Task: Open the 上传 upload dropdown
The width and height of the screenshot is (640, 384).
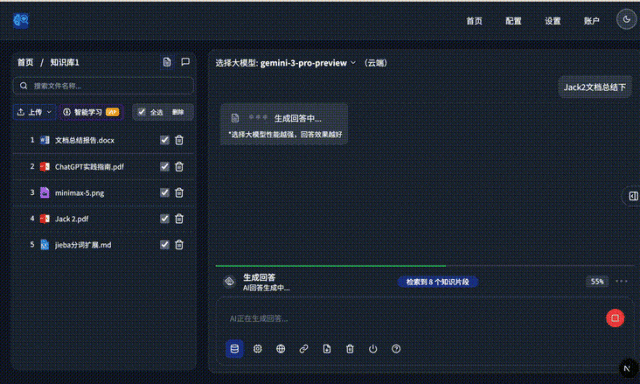Action: coord(34,112)
